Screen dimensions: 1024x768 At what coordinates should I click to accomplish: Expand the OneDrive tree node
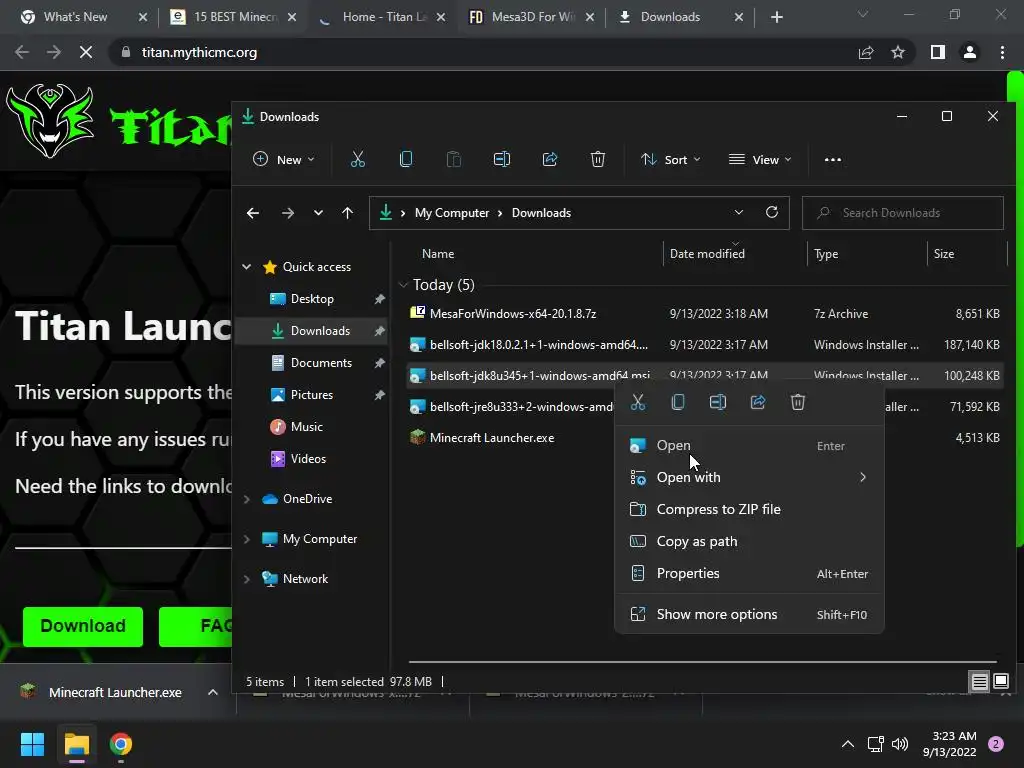point(247,499)
